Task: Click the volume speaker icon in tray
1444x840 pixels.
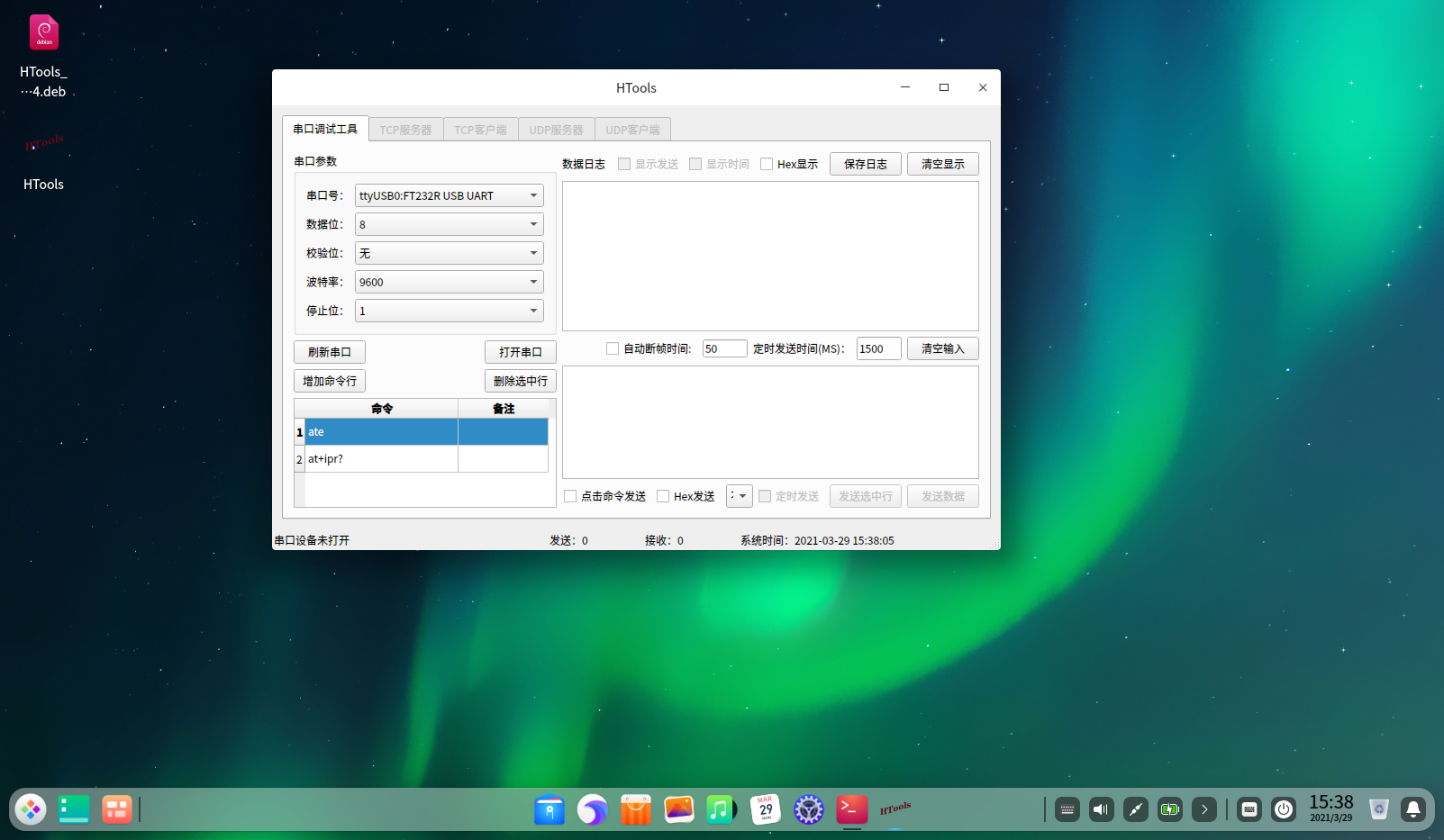Action: pos(1101,809)
